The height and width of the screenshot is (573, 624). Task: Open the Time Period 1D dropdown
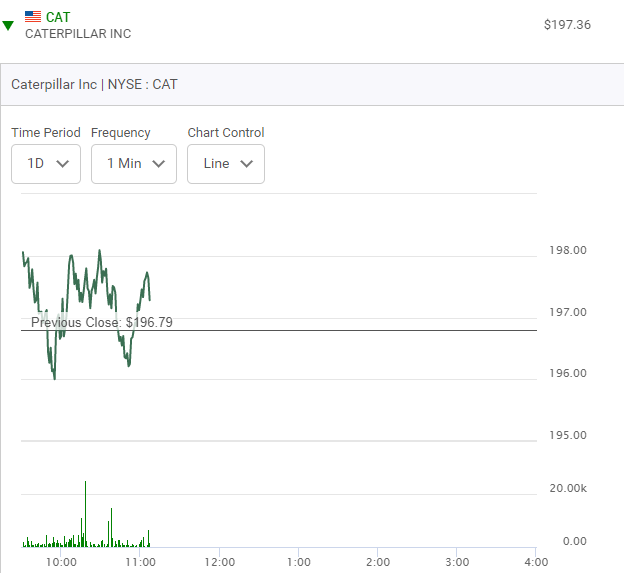(x=46, y=164)
